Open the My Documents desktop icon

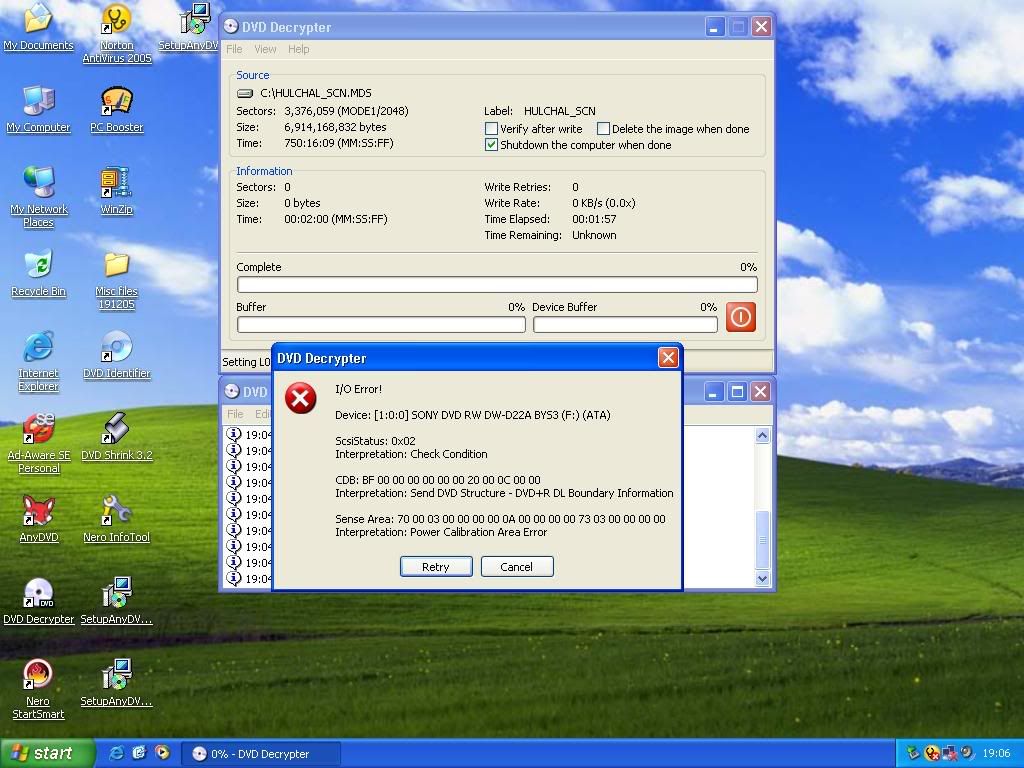pos(39,27)
